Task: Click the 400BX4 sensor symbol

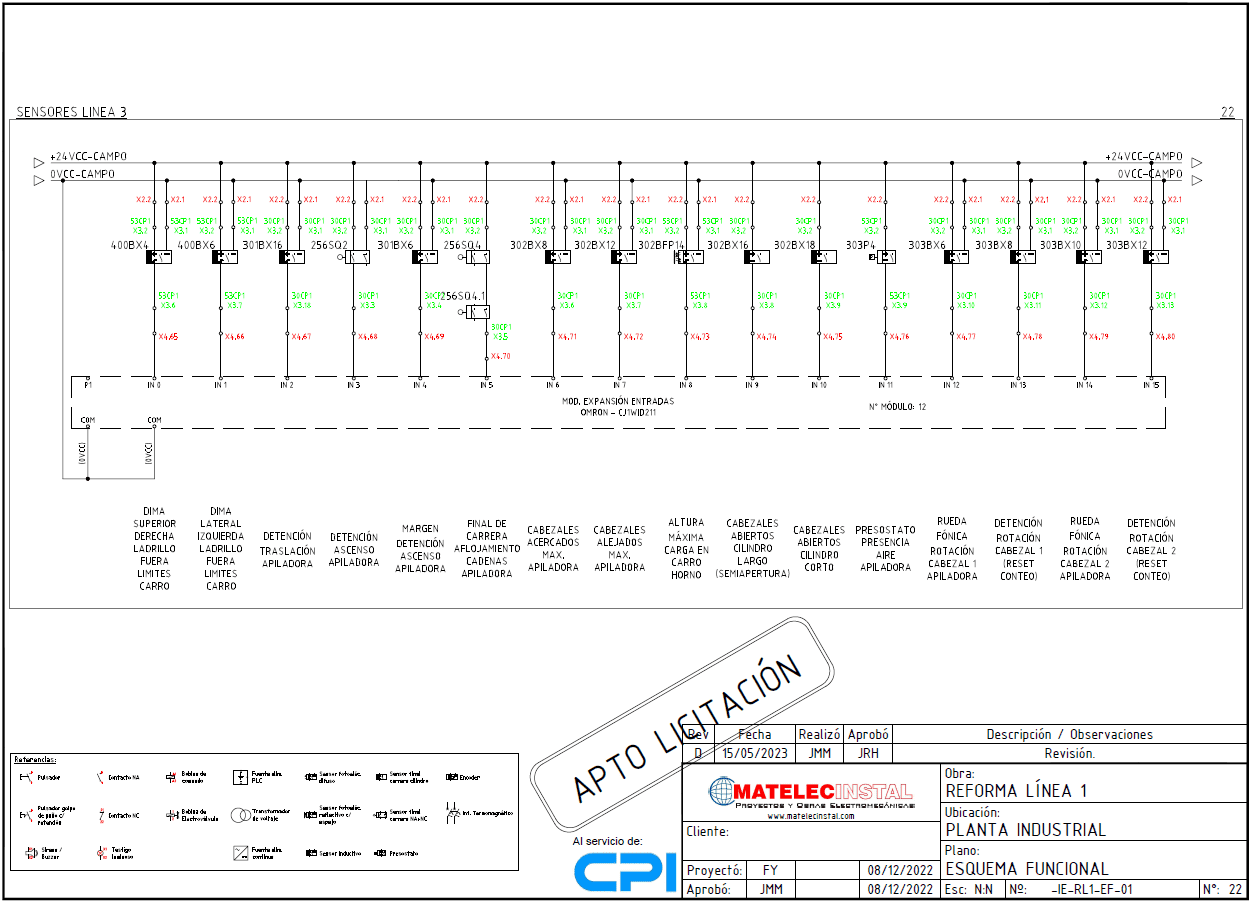Action: tap(159, 257)
